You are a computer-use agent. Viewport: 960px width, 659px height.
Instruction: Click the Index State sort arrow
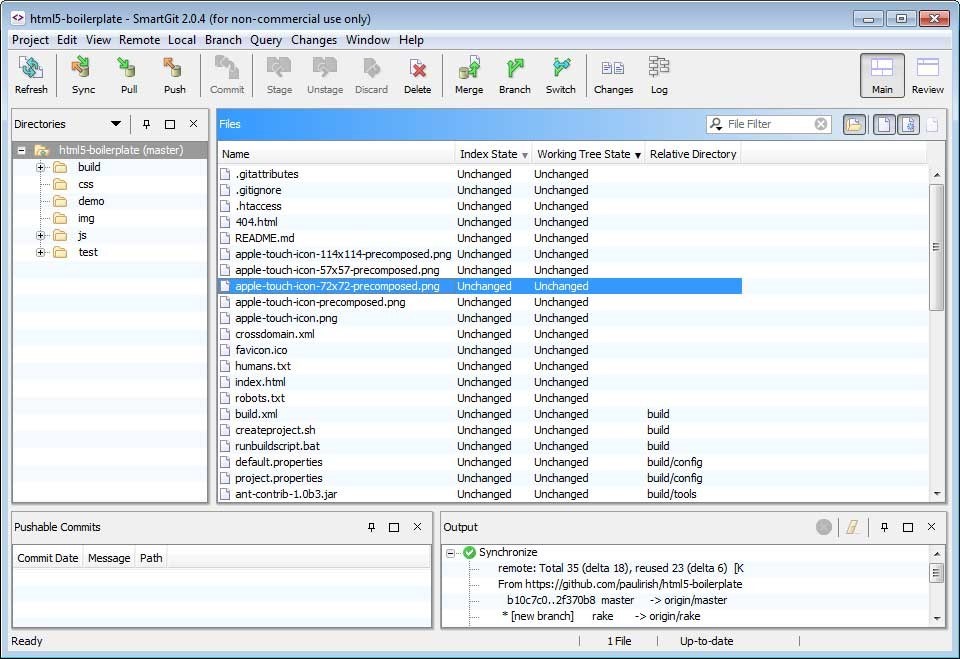coord(525,156)
